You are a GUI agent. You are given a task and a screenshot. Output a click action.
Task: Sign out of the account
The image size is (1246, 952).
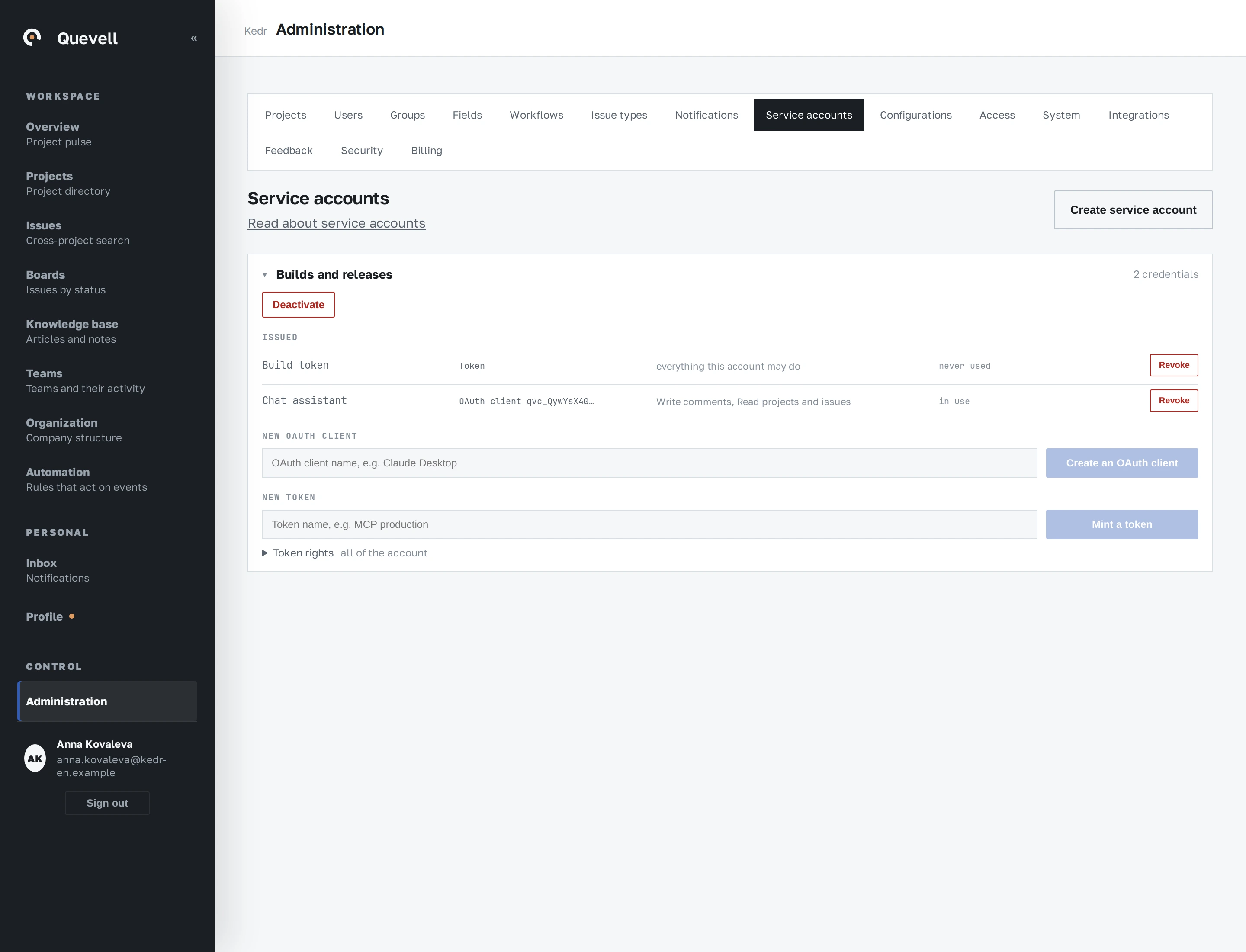pos(107,803)
